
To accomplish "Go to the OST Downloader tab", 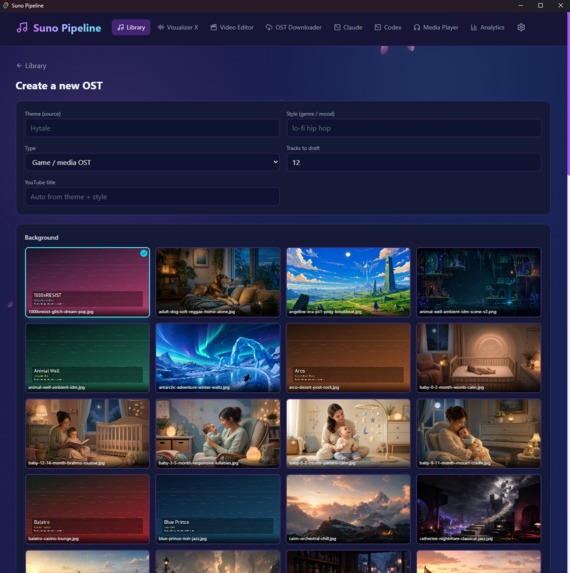I will (293, 27).
